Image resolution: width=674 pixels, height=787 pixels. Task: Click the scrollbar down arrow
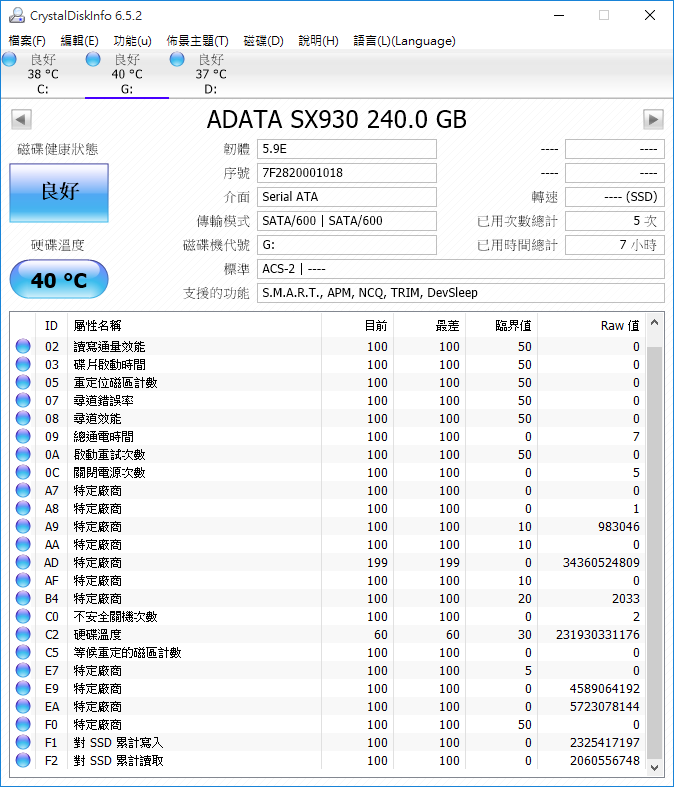coord(654,767)
